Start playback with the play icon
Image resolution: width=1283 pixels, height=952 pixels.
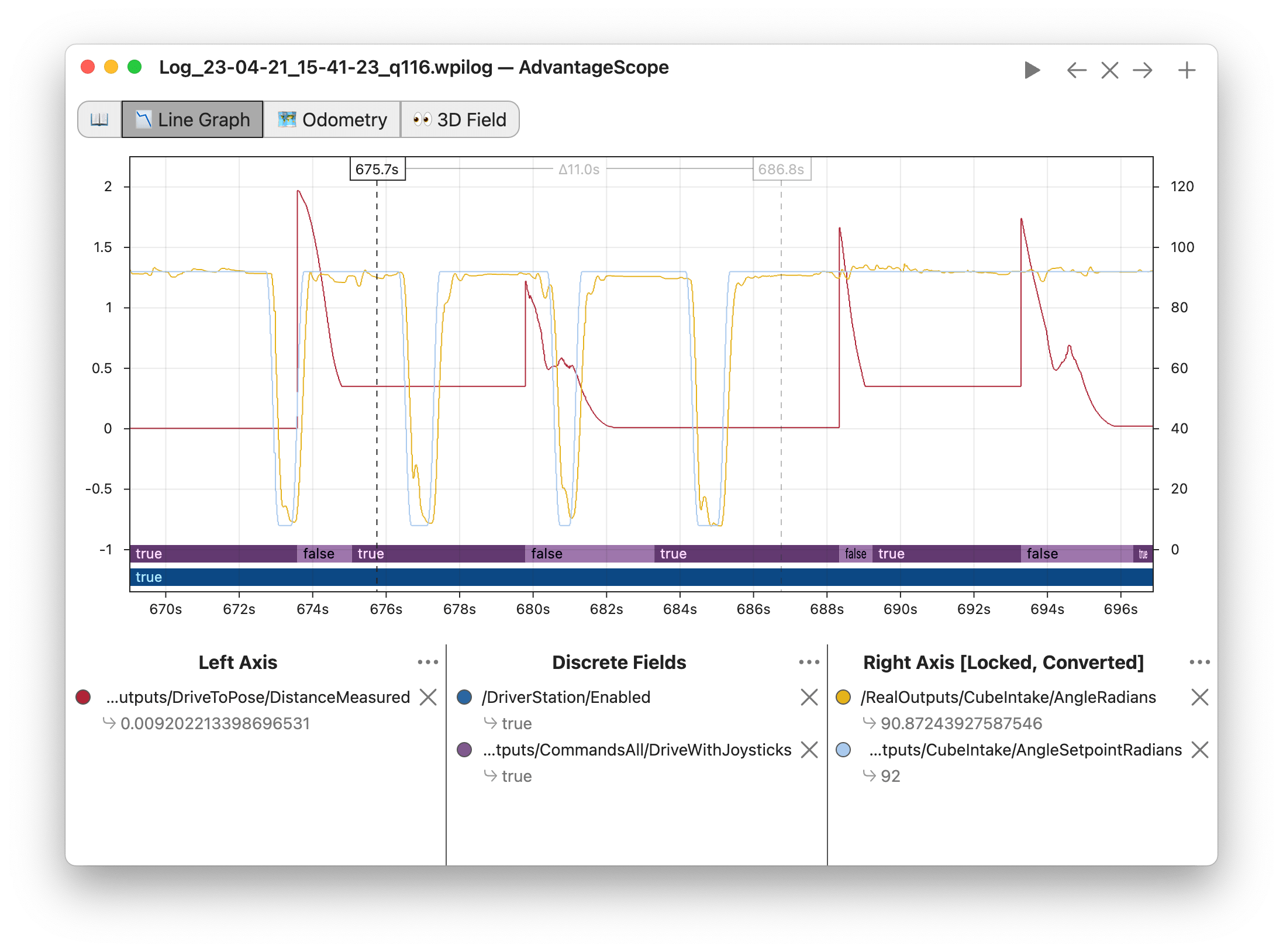coord(1033,70)
